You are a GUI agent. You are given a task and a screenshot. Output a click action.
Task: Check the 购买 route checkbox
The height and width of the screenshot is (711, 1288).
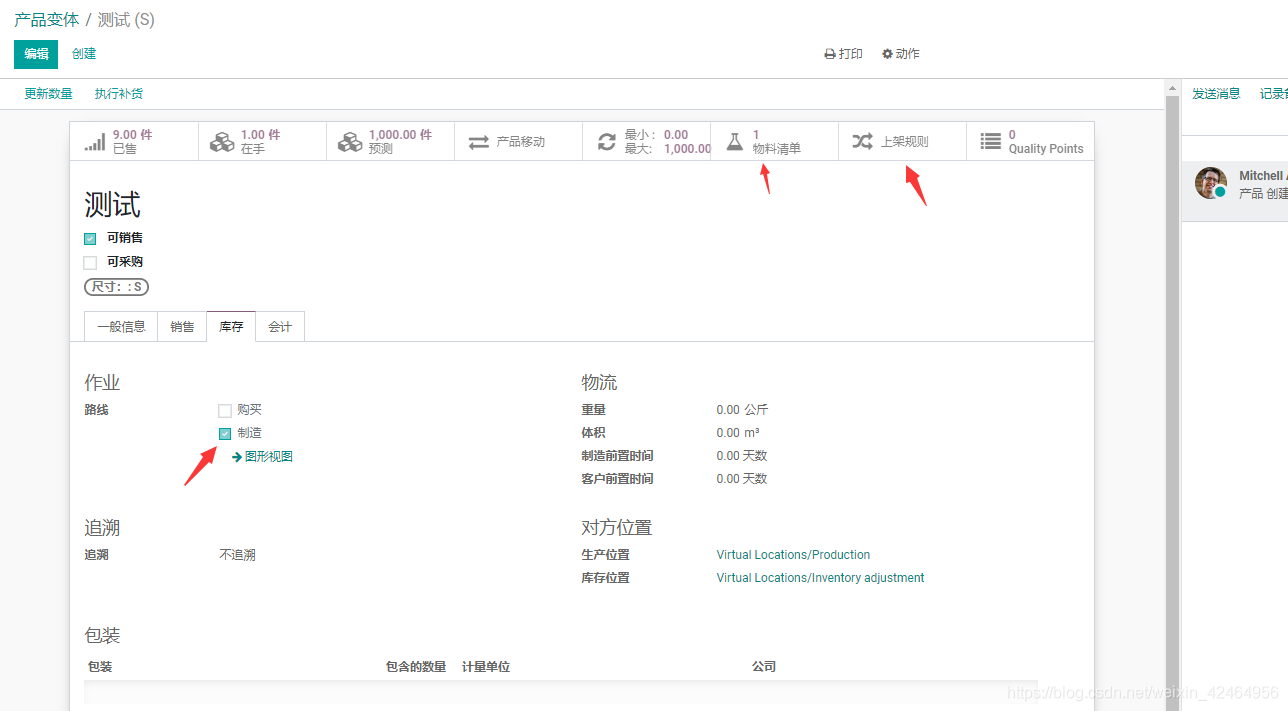pyautogui.click(x=225, y=411)
